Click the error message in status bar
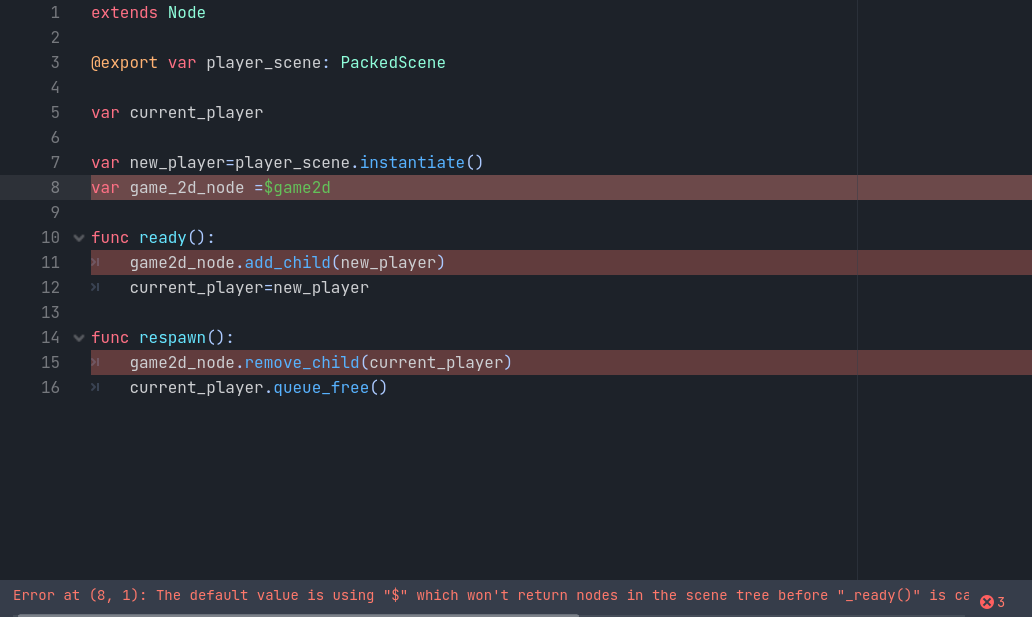This screenshot has height=617, width=1032. 491,595
